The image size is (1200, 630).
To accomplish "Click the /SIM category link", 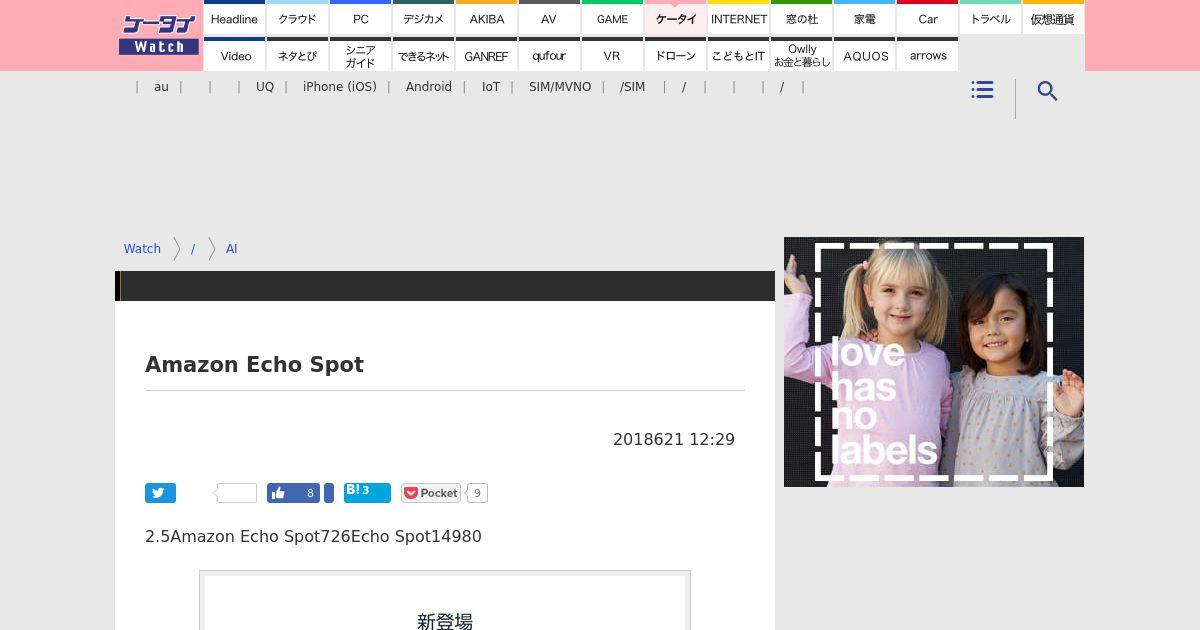I will coord(632,87).
